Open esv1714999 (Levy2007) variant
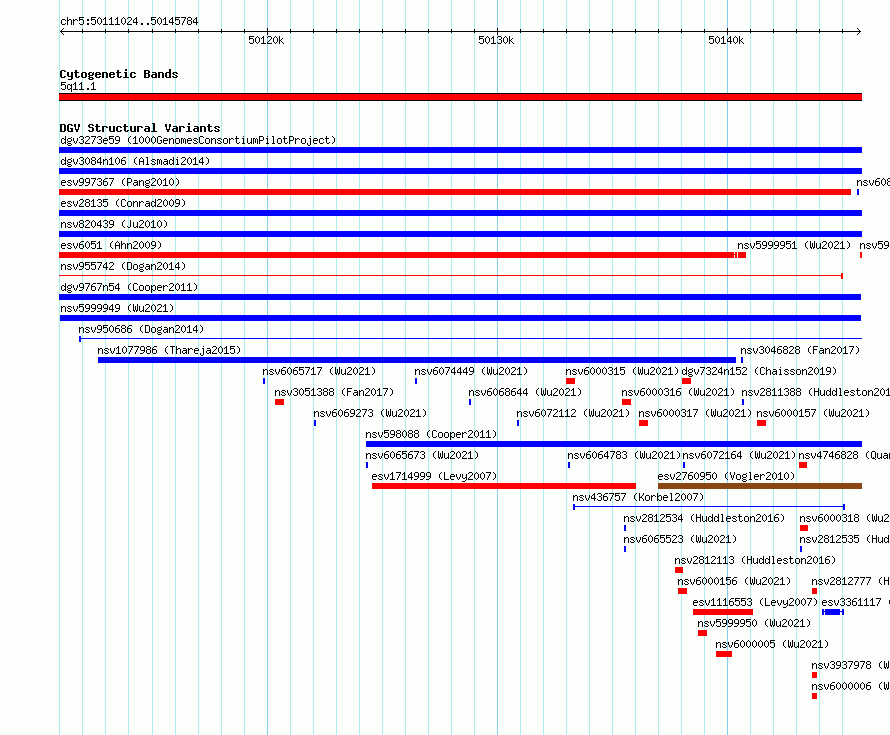The image size is (890, 735). point(434,476)
